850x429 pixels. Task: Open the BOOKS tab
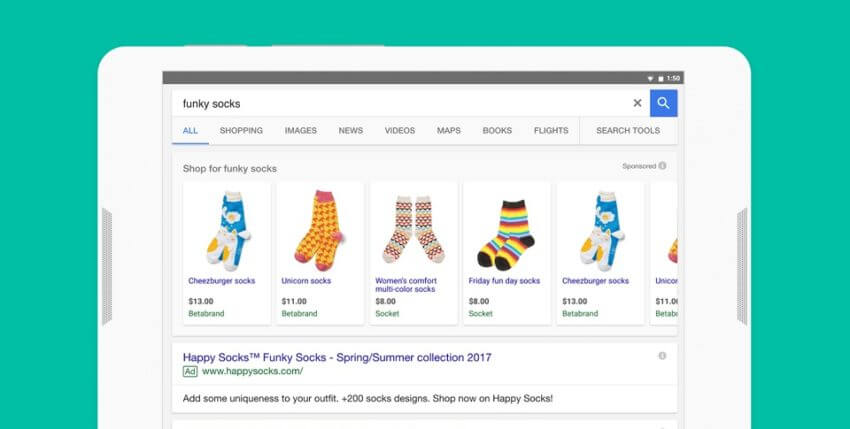coord(497,131)
